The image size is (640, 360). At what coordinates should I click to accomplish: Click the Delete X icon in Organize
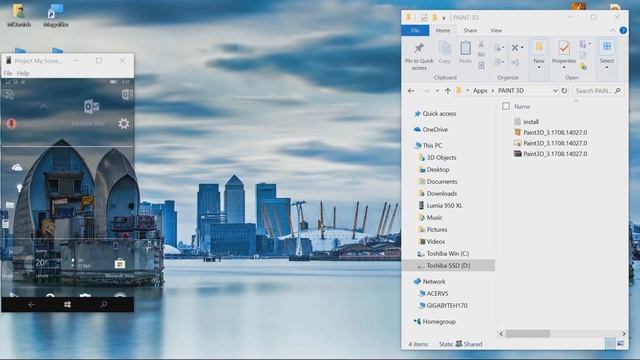pyautogui.click(x=515, y=48)
